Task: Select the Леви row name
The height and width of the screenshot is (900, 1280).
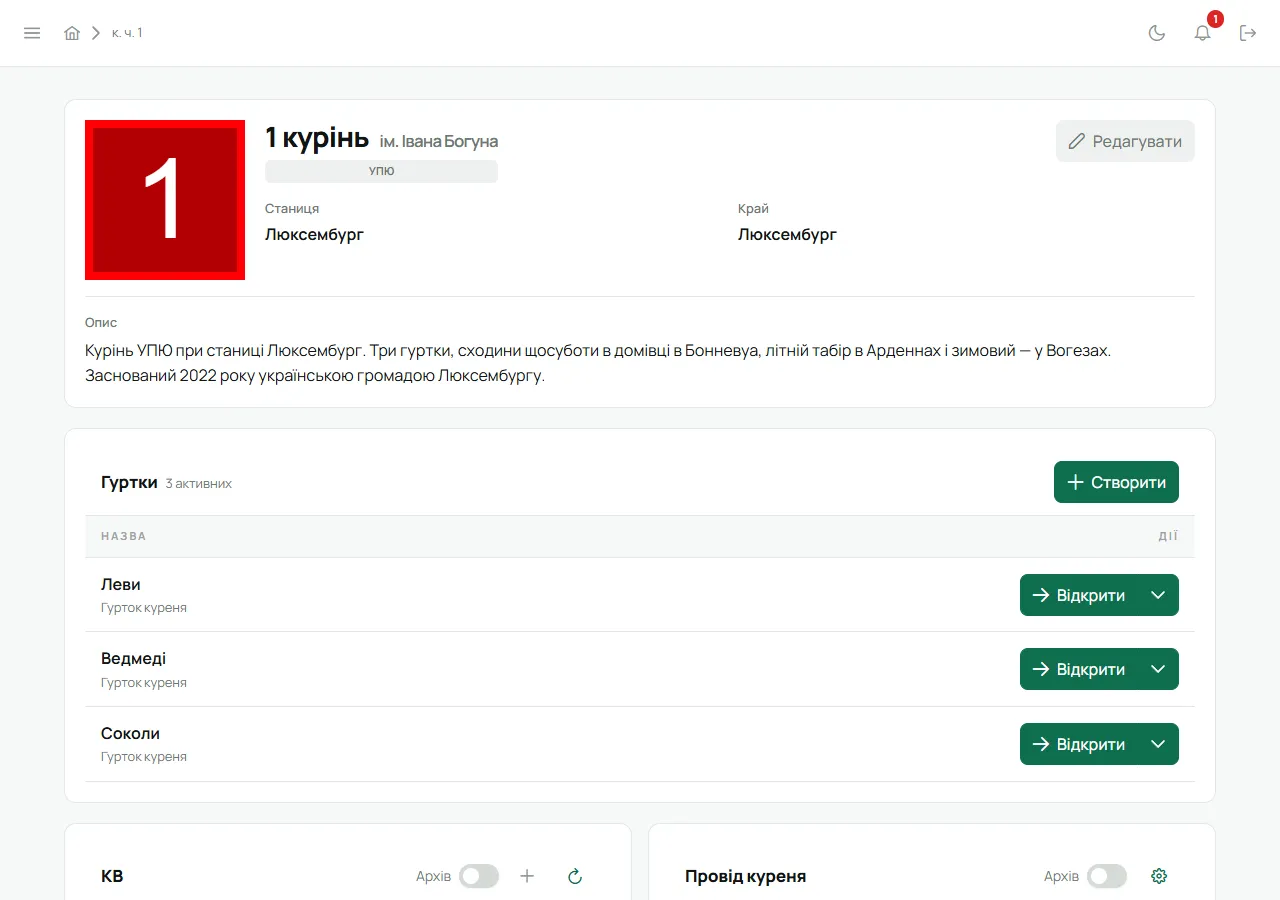Action: 121,584
